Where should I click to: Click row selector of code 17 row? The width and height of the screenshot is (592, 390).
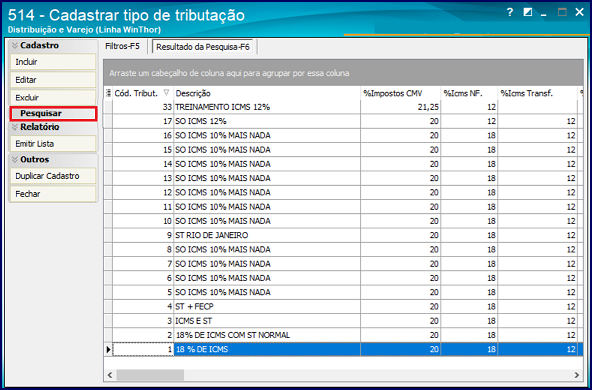(x=108, y=121)
